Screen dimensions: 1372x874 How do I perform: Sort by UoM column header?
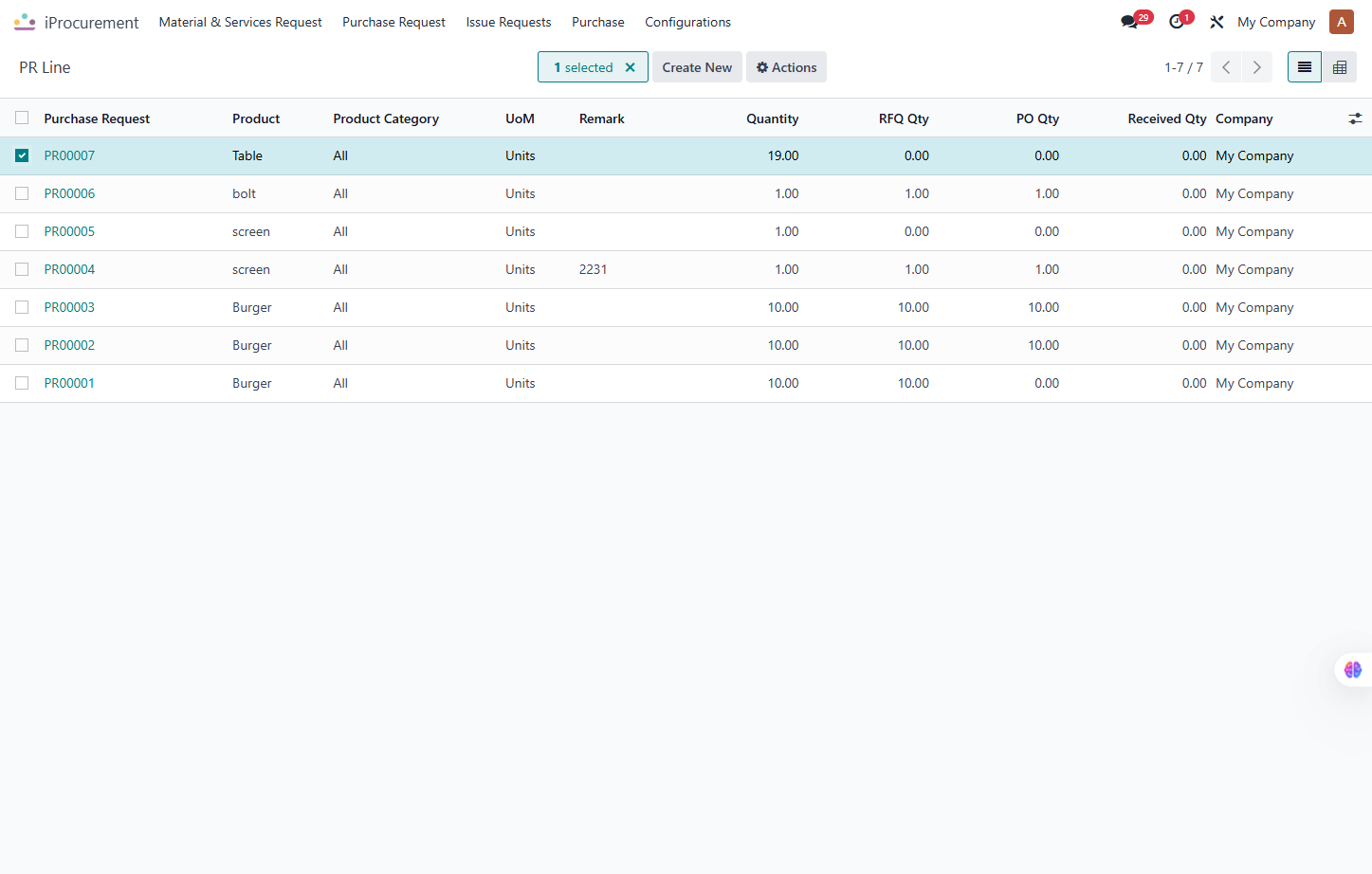520,118
